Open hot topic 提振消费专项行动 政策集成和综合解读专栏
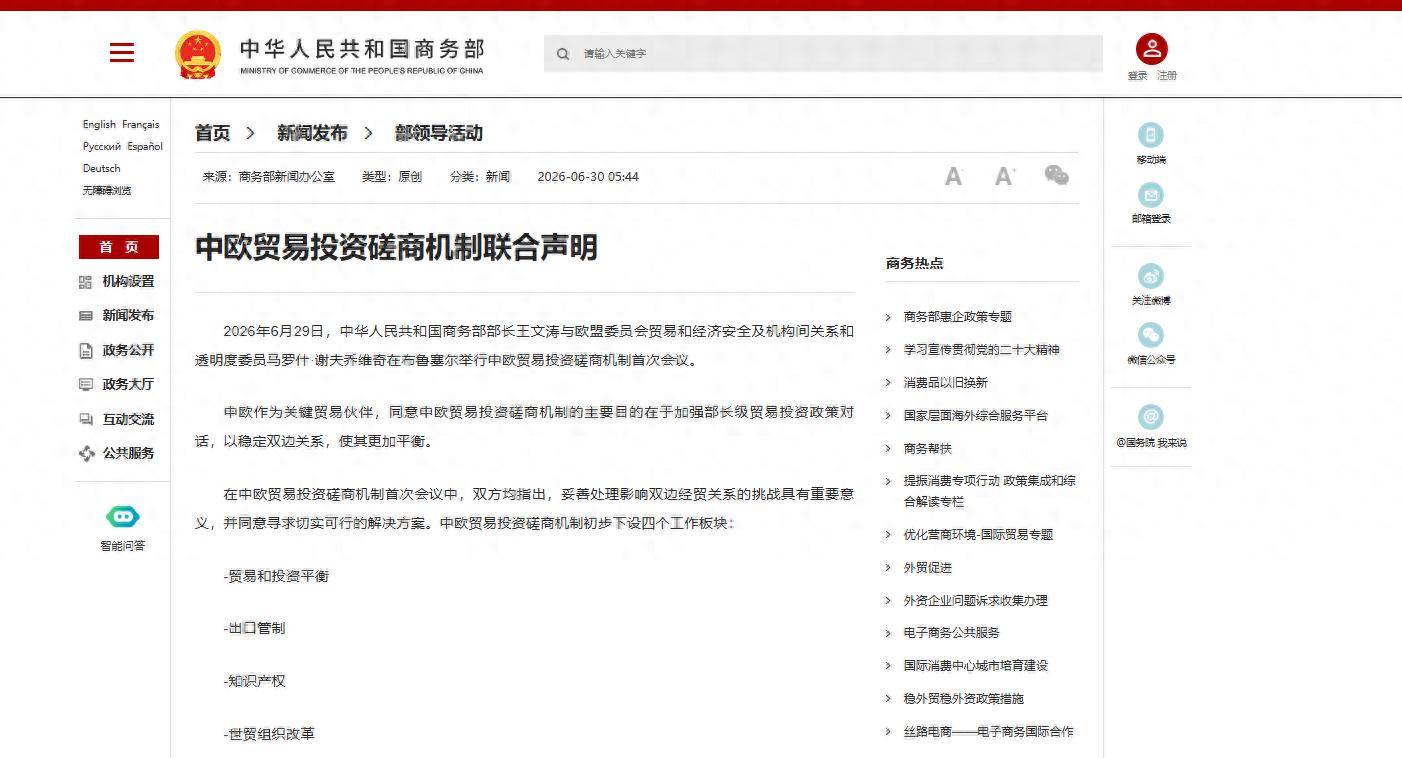Viewport: 1402px width, 758px height. click(x=990, y=491)
